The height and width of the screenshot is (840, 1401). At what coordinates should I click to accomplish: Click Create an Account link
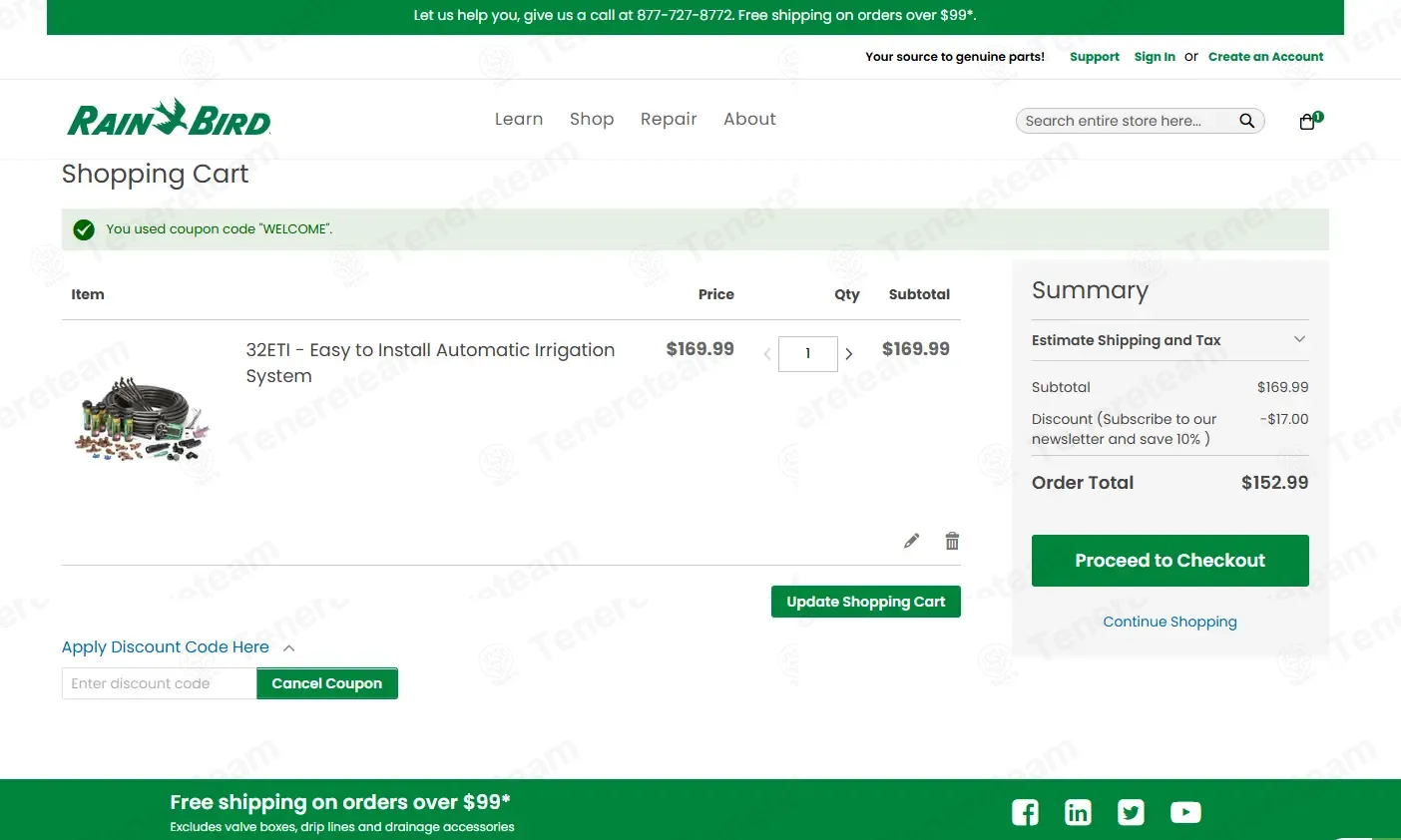(x=1266, y=57)
